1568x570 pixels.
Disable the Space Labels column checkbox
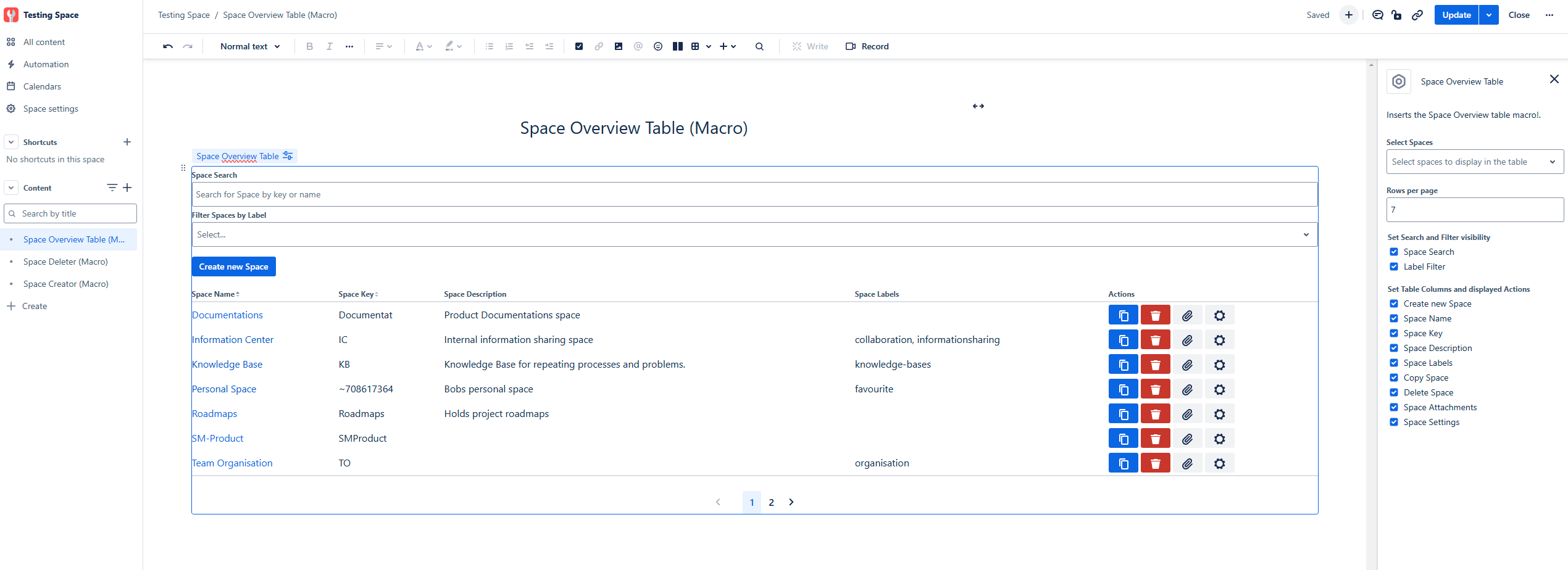click(x=1394, y=363)
